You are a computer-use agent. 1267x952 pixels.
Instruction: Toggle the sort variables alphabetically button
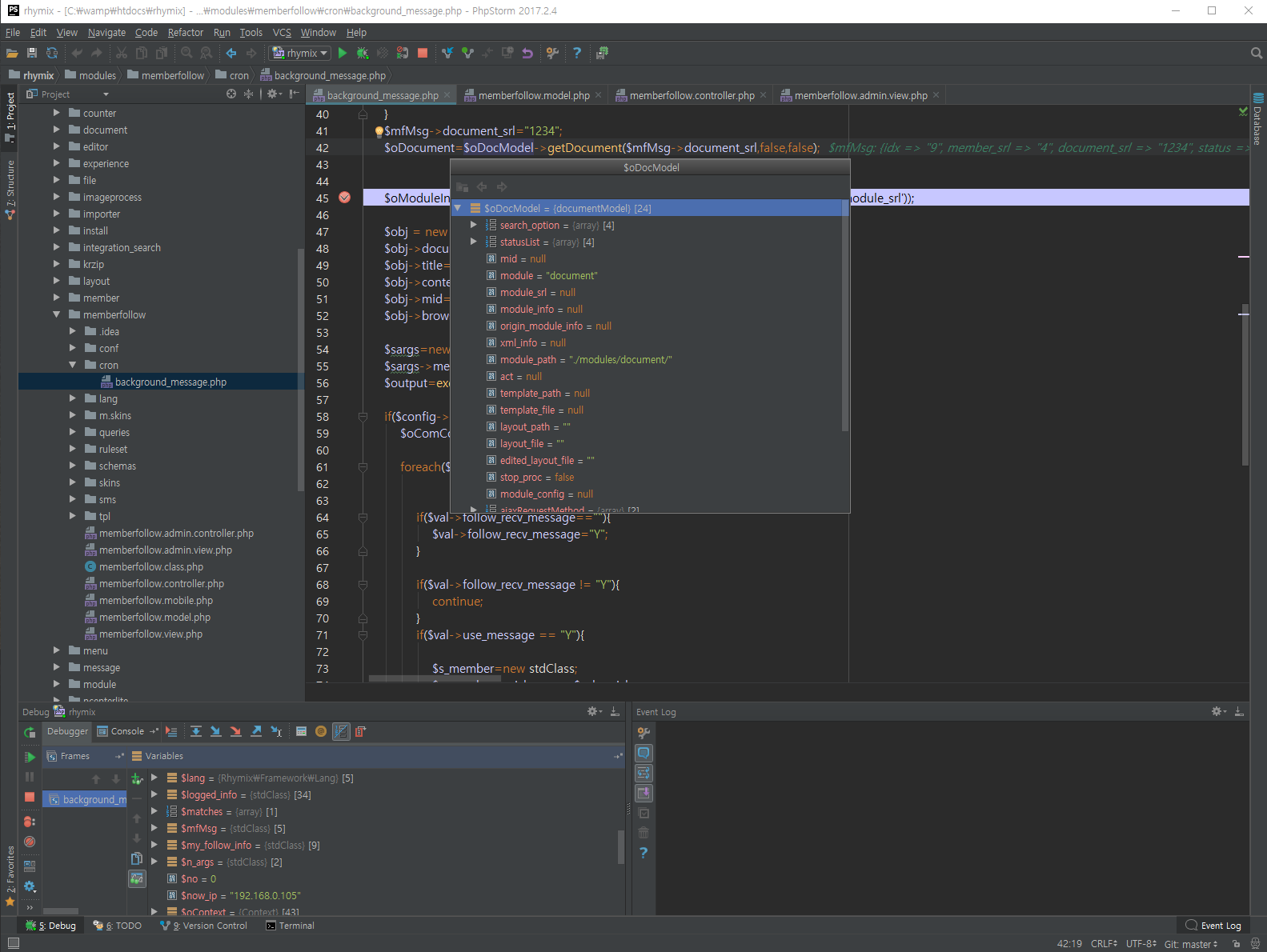tap(341, 731)
